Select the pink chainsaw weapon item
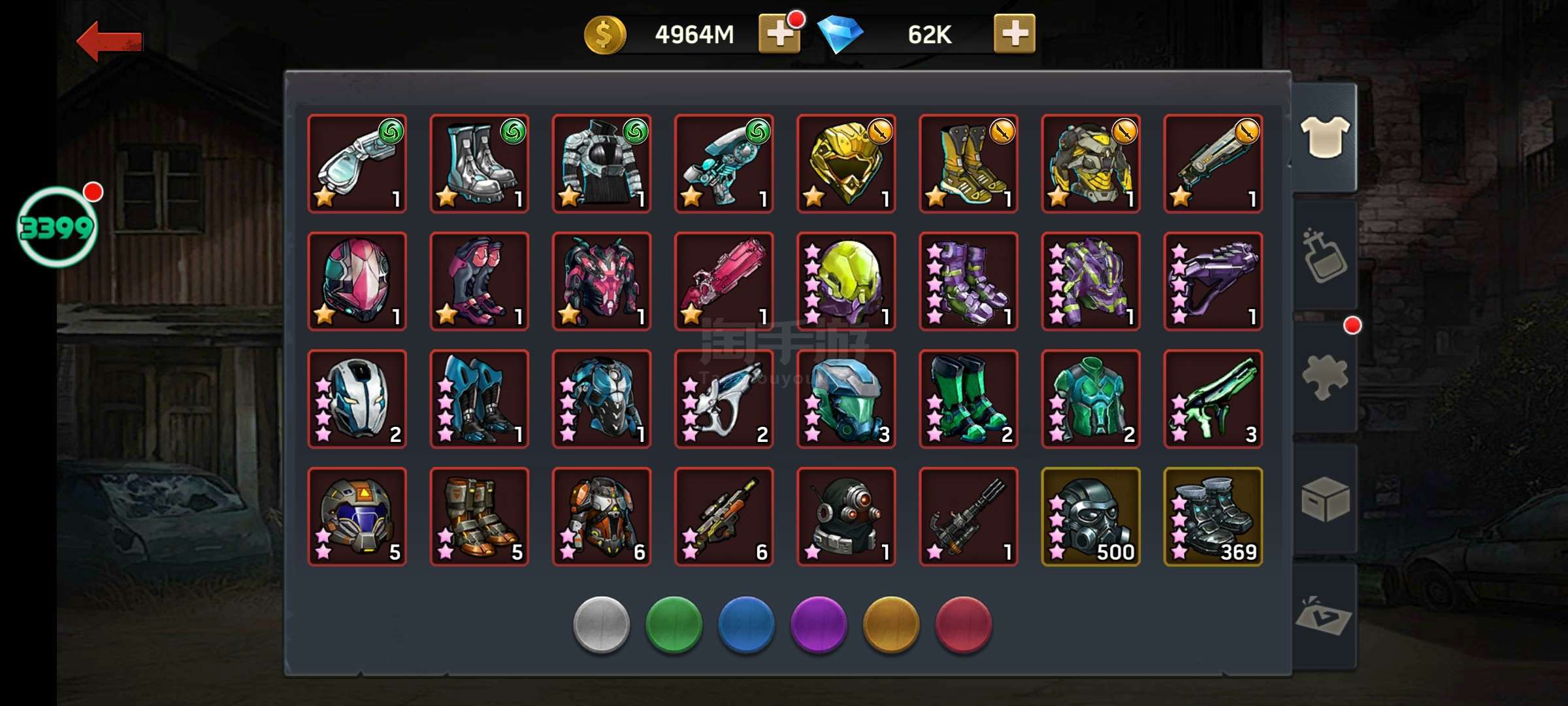The height and width of the screenshot is (706, 1568). click(723, 281)
